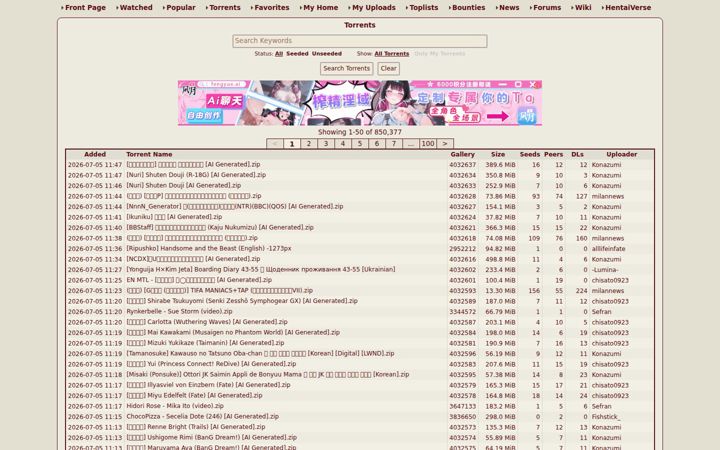The width and height of the screenshot is (720, 450).
Task: Go to page 7 of results
Action: (394, 144)
